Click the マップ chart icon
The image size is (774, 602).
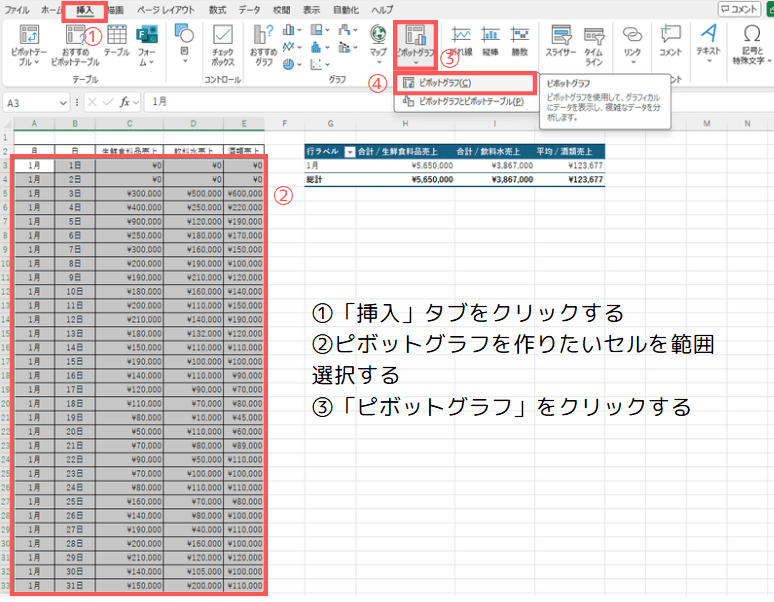(x=378, y=43)
